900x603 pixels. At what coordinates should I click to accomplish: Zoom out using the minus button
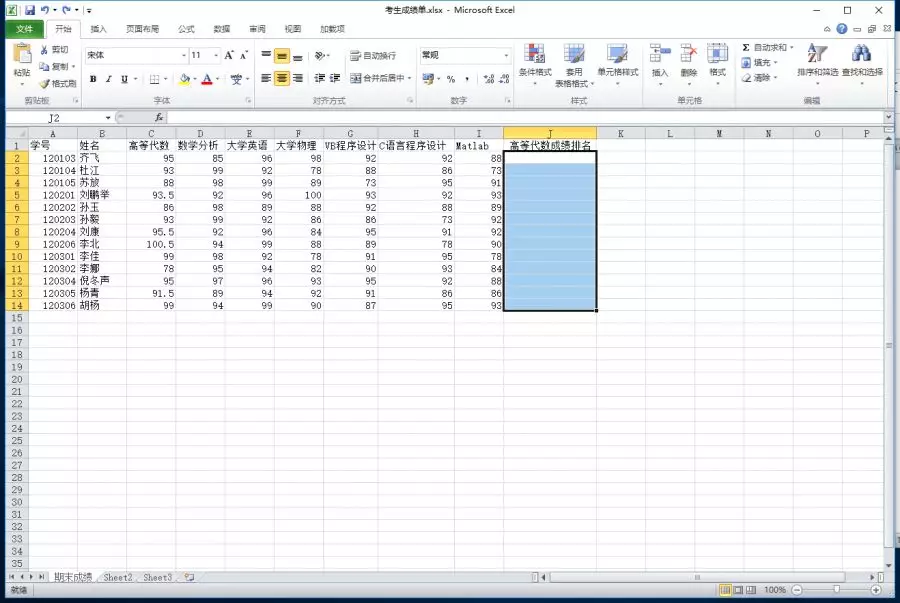797,590
